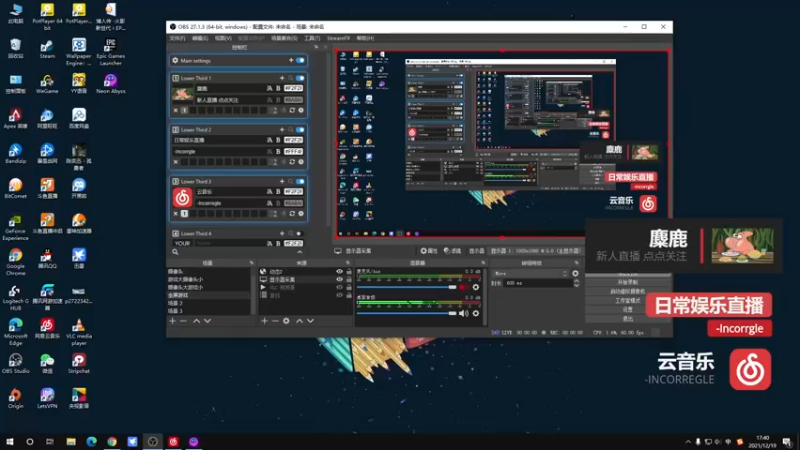This screenshot has height=450, width=800.
Task: Open the 麦克风/Aux audio settings gear
Action: [x=476, y=287]
